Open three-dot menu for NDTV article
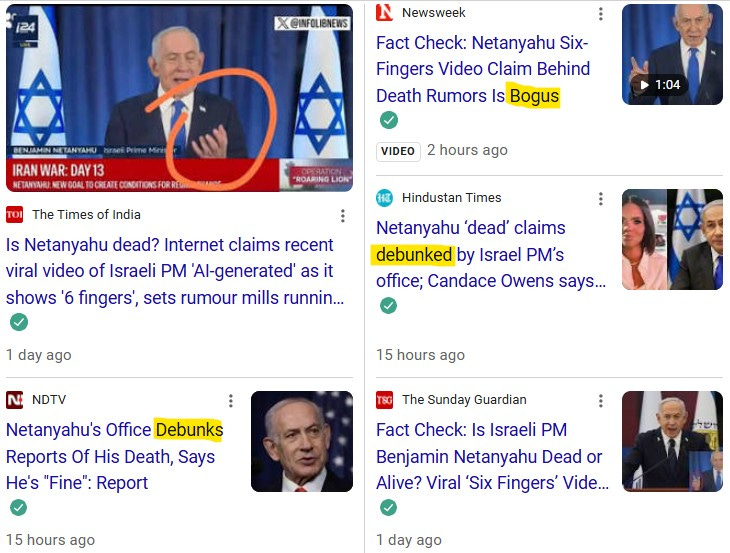This screenshot has height=553, width=730. (x=231, y=401)
